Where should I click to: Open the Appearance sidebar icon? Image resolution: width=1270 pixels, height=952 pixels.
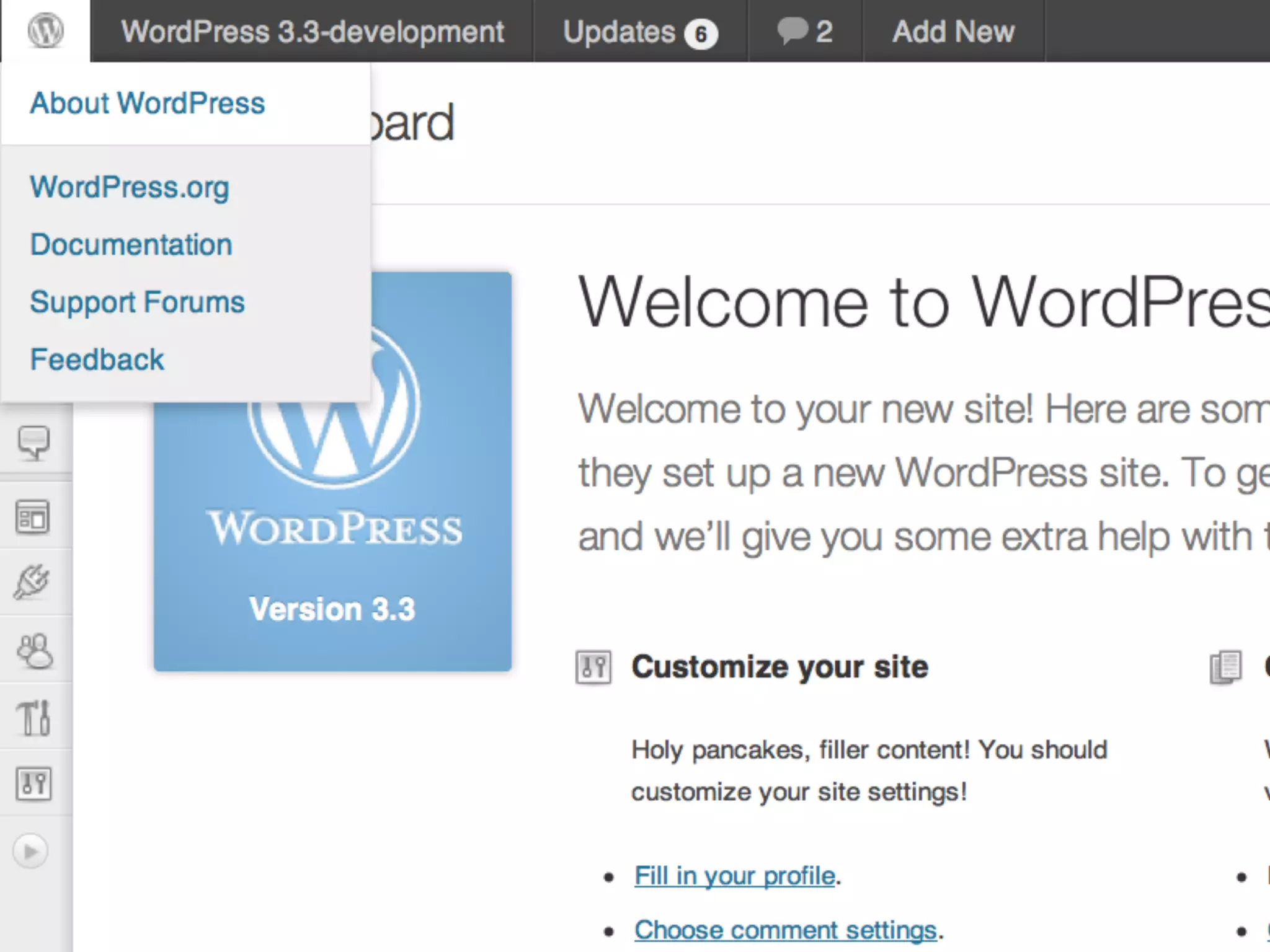[33, 518]
